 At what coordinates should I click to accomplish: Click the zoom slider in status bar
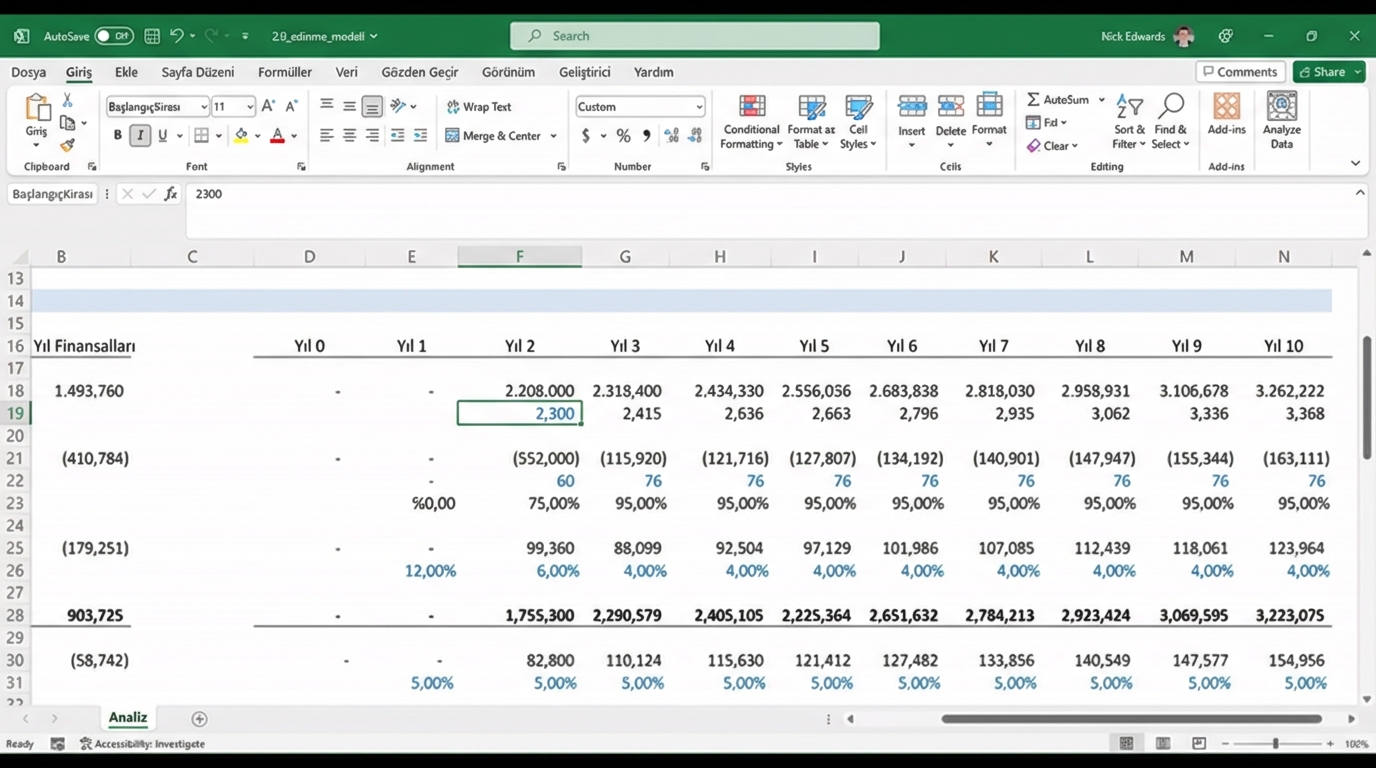1275,744
